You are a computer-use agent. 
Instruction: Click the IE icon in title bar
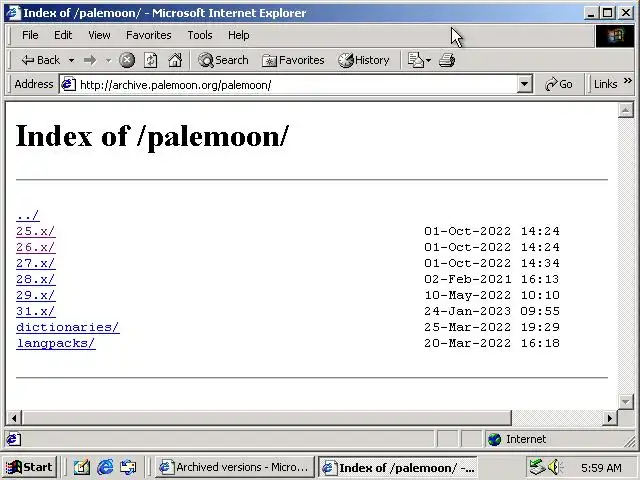point(13,13)
